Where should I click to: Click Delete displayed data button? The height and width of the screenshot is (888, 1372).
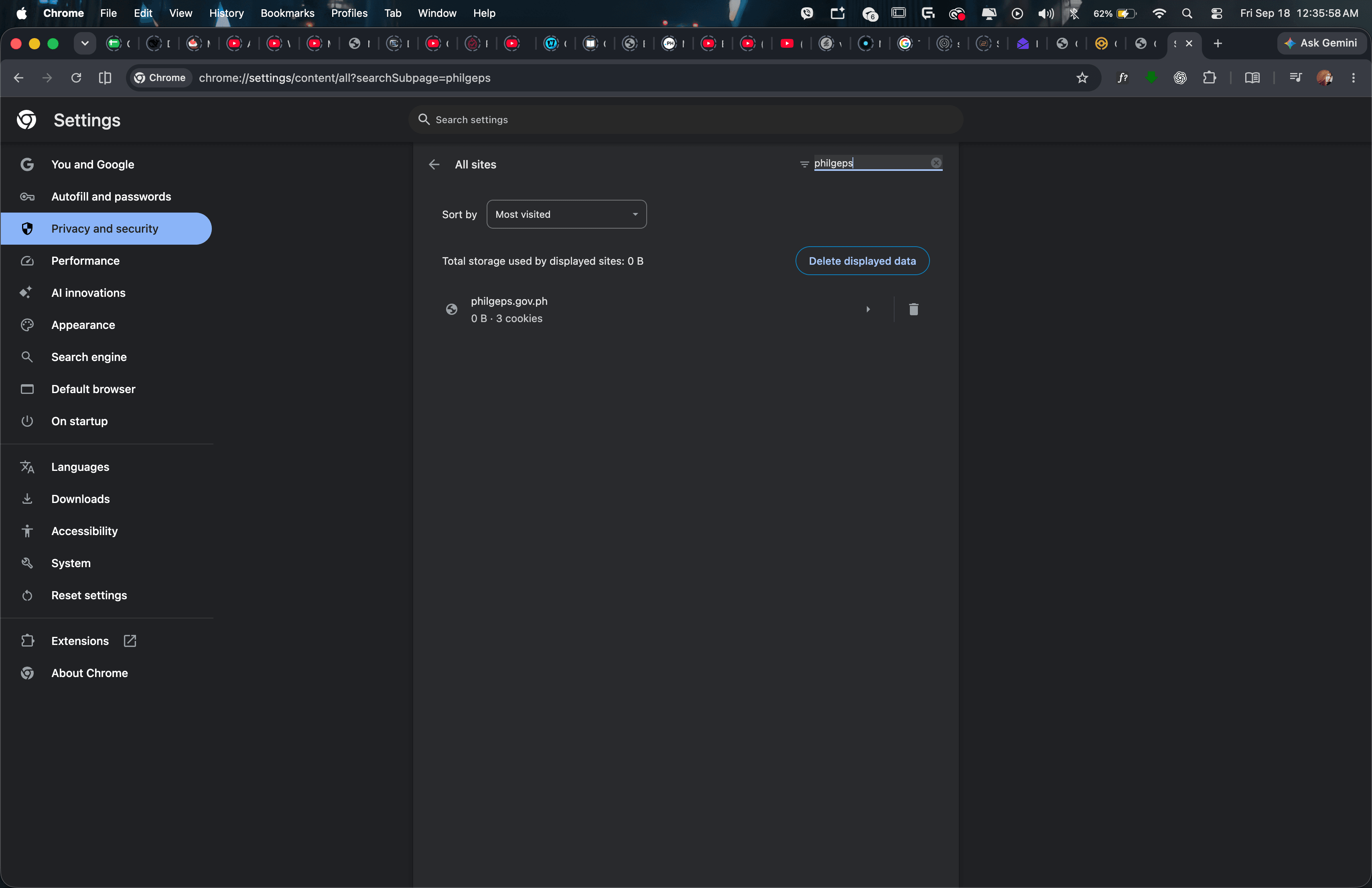point(862,261)
